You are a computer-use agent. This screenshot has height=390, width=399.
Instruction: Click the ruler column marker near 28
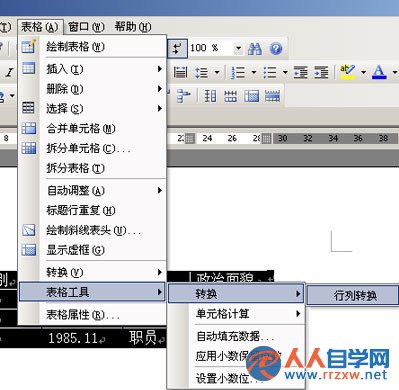tap(266, 138)
